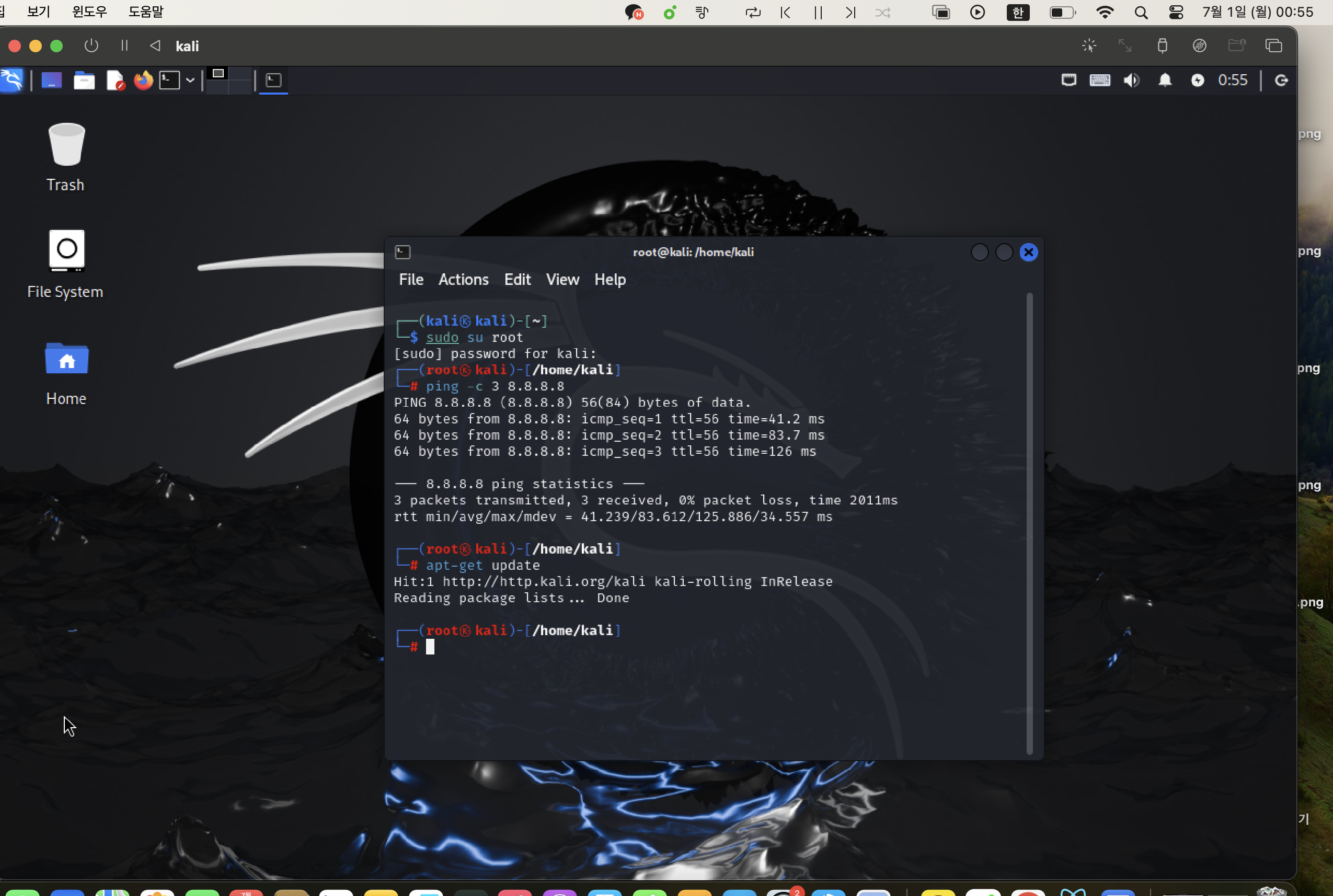The image size is (1333, 896).
Task: Click the terminal window taskbar button
Action: (274, 80)
